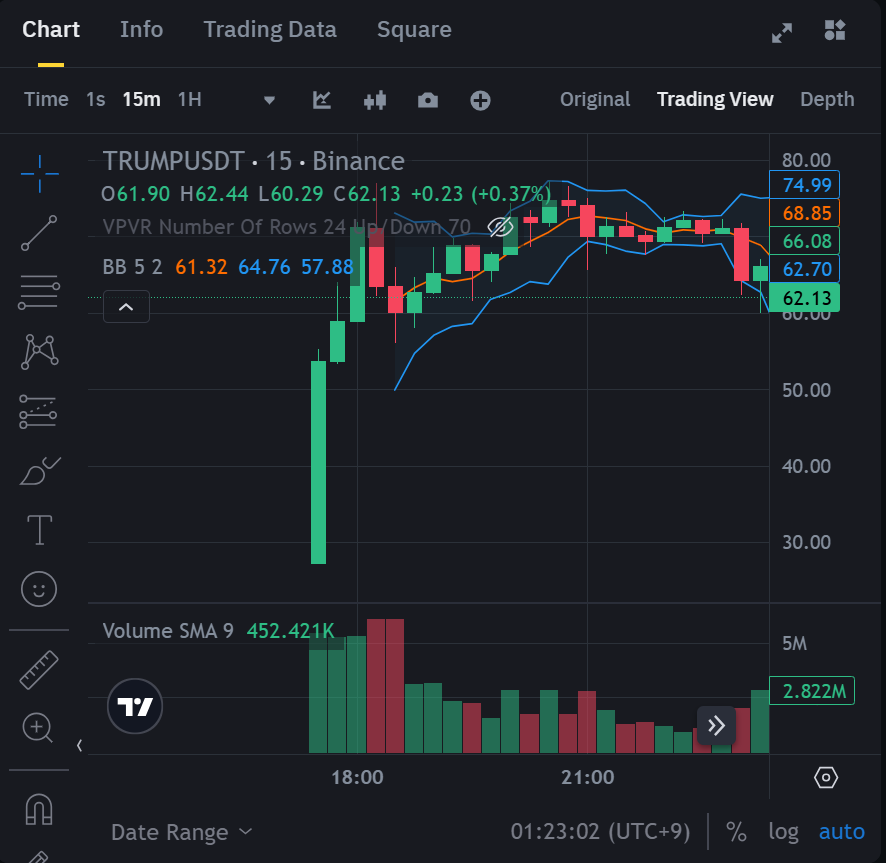
Task: Toggle auto scale mode
Action: (x=841, y=832)
